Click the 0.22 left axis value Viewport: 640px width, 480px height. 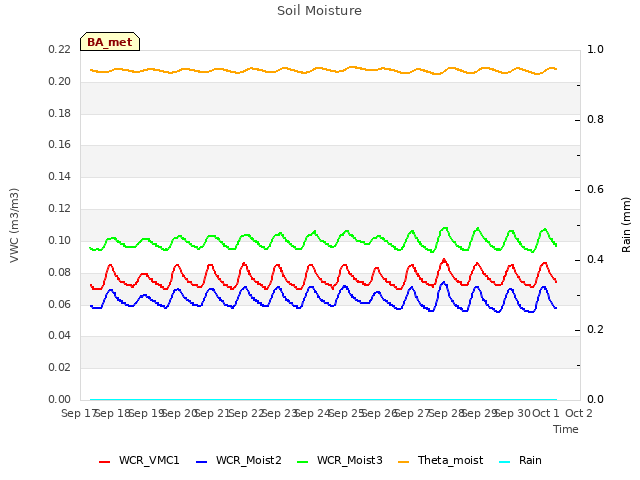(x=60, y=49)
